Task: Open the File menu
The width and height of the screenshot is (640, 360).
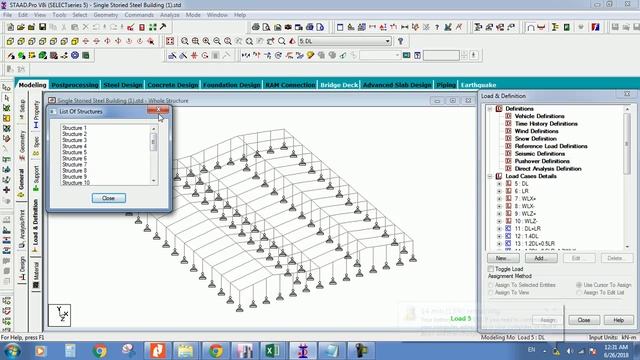Action: [x=7, y=15]
